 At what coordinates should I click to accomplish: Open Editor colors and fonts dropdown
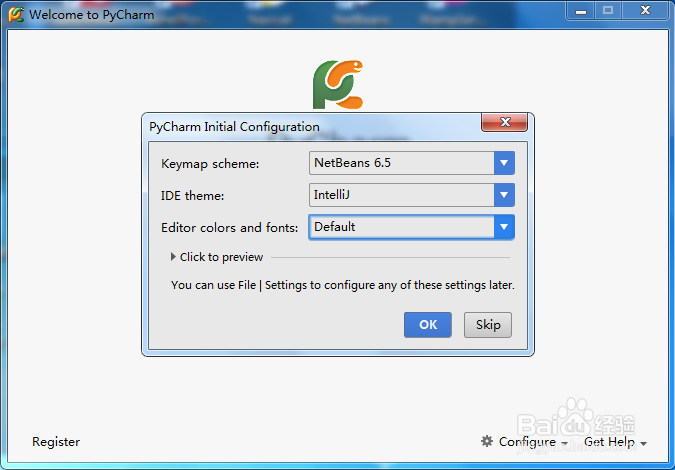(x=412, y=227)
